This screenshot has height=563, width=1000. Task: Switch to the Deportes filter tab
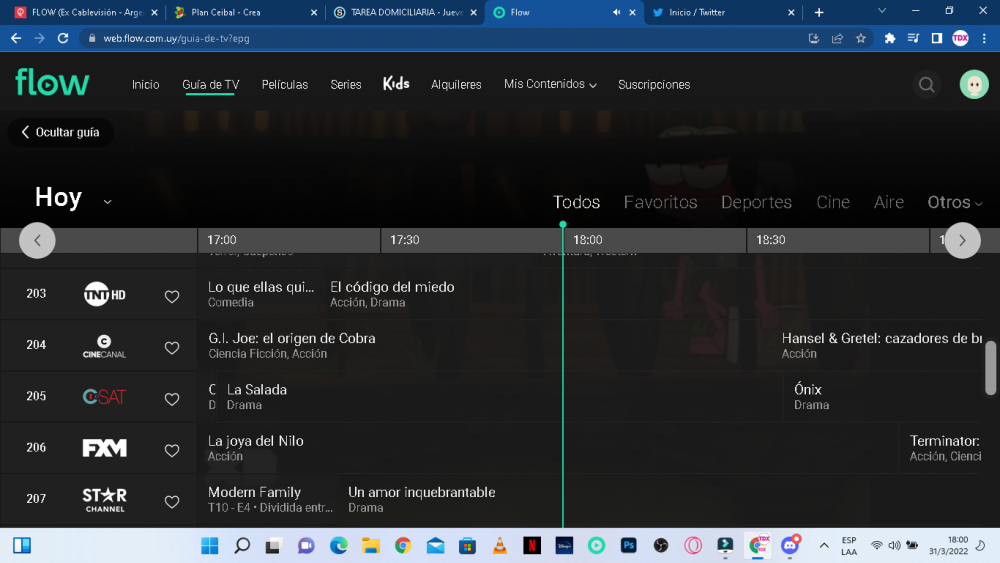click(756, 202)
